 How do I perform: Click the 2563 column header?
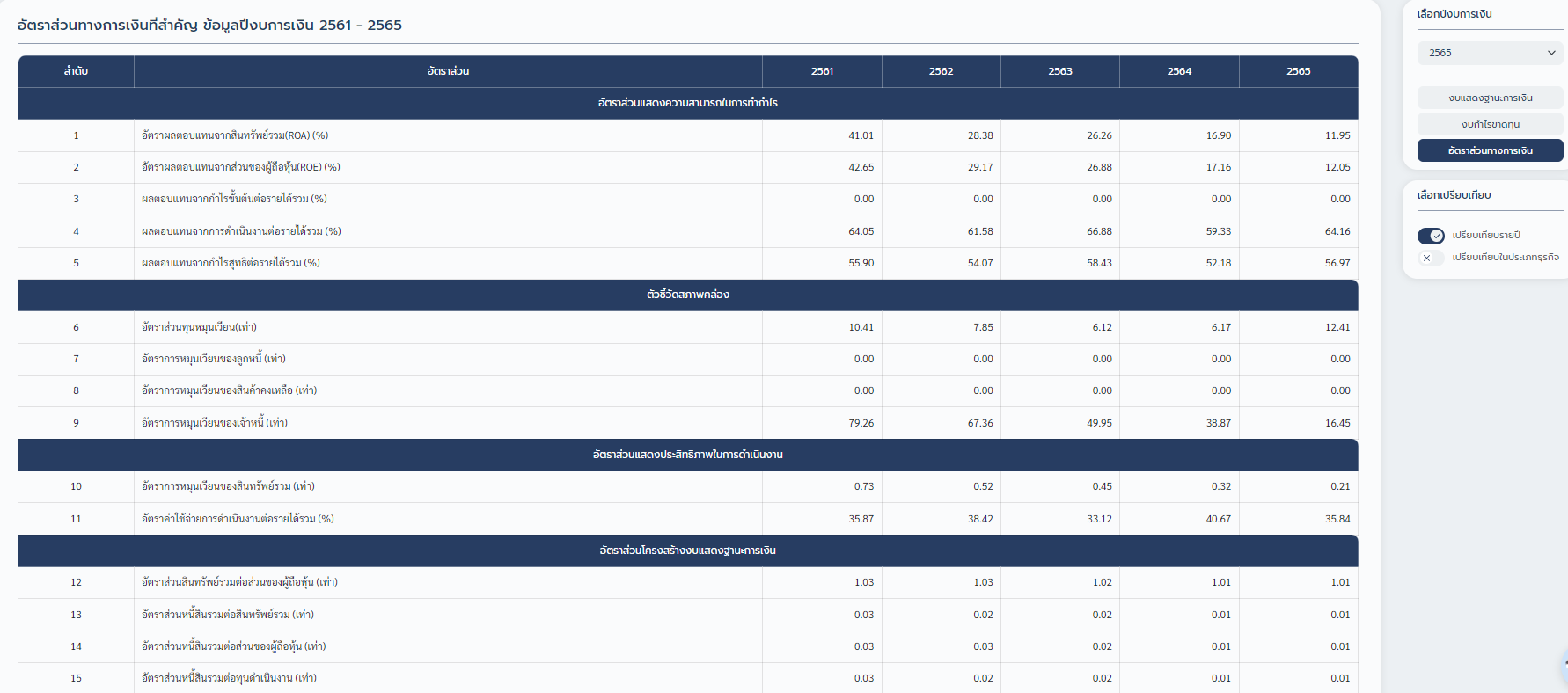(x=1059, y=71)
